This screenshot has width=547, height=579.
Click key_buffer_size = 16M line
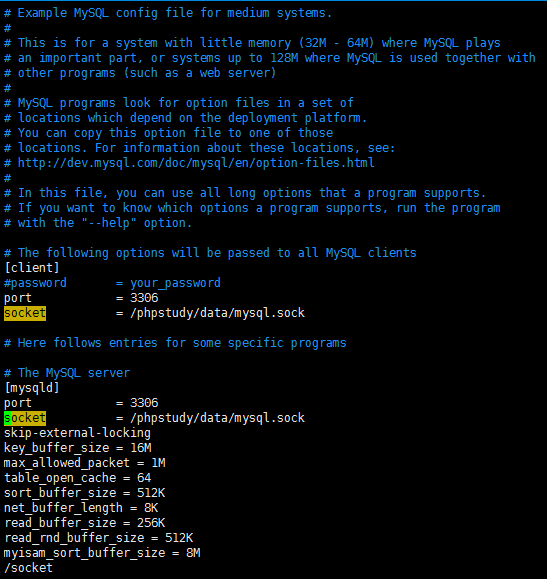point(78,448)
